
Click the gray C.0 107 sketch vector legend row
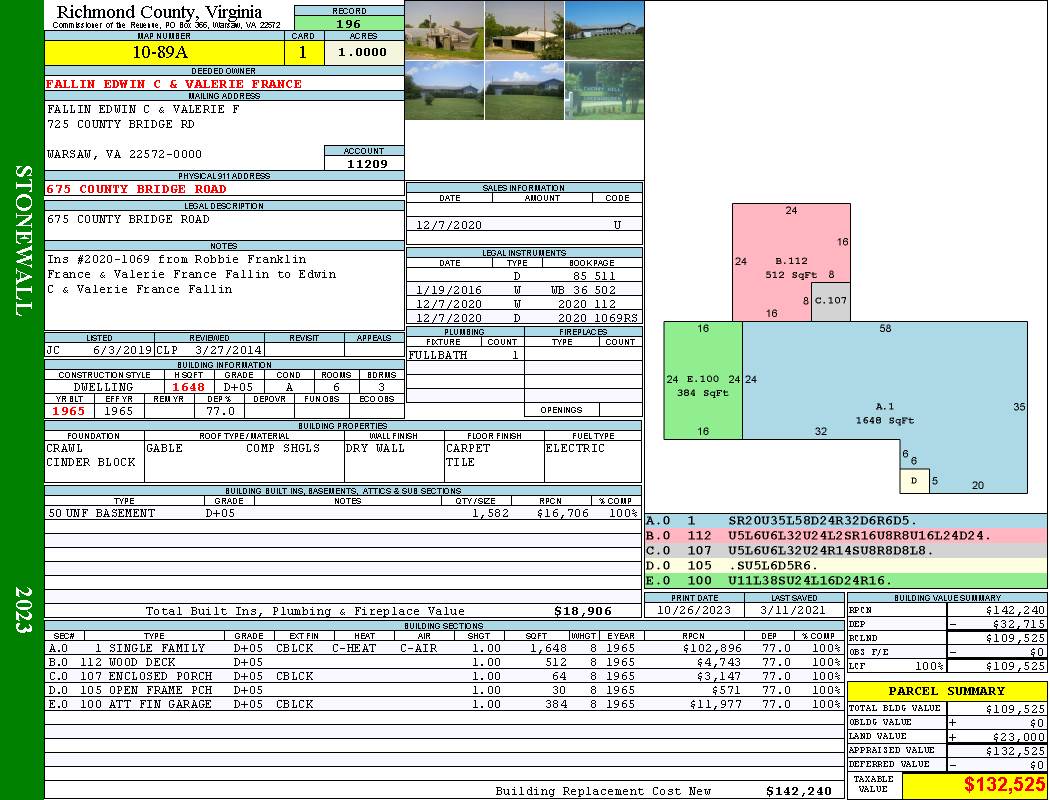pyautogui.click(x=846, y=550)
